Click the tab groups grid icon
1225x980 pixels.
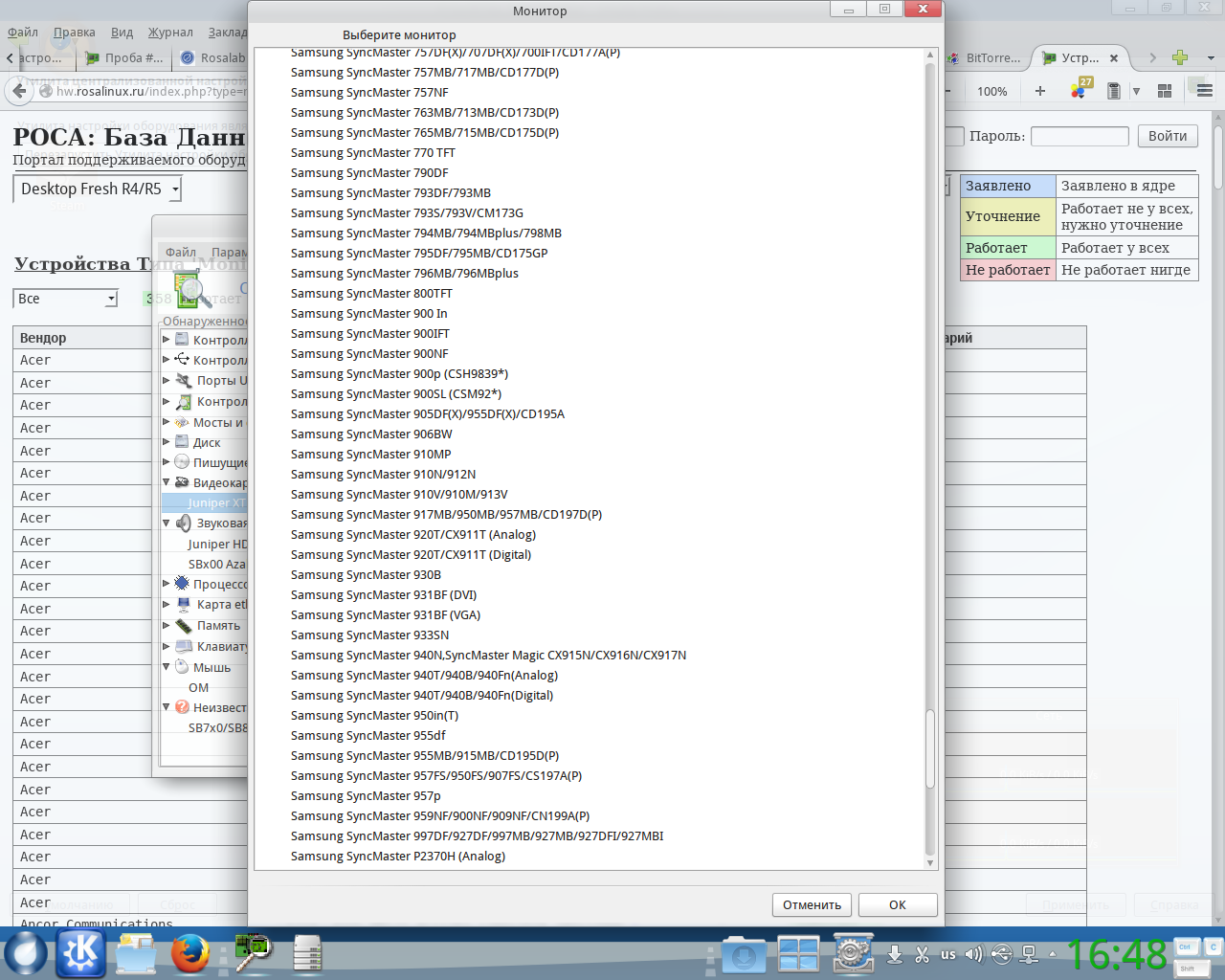coord(1165,91)
